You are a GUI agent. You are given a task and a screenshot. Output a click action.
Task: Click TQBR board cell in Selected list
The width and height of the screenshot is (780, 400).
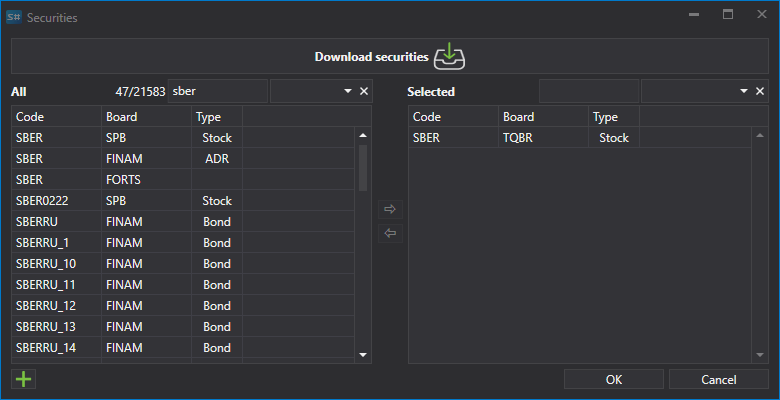[544, 137]
